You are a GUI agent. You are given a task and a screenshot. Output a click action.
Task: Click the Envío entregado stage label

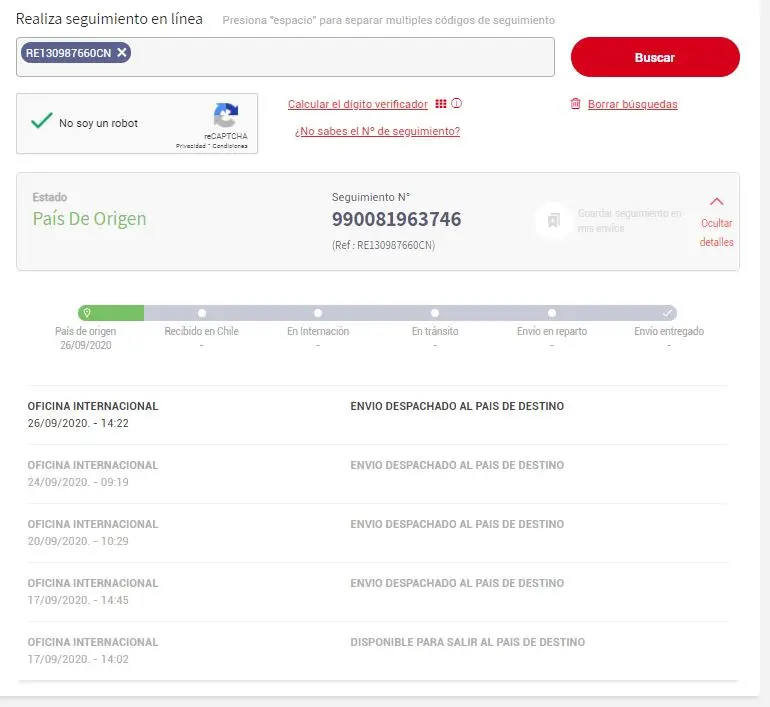click(669, 331)
